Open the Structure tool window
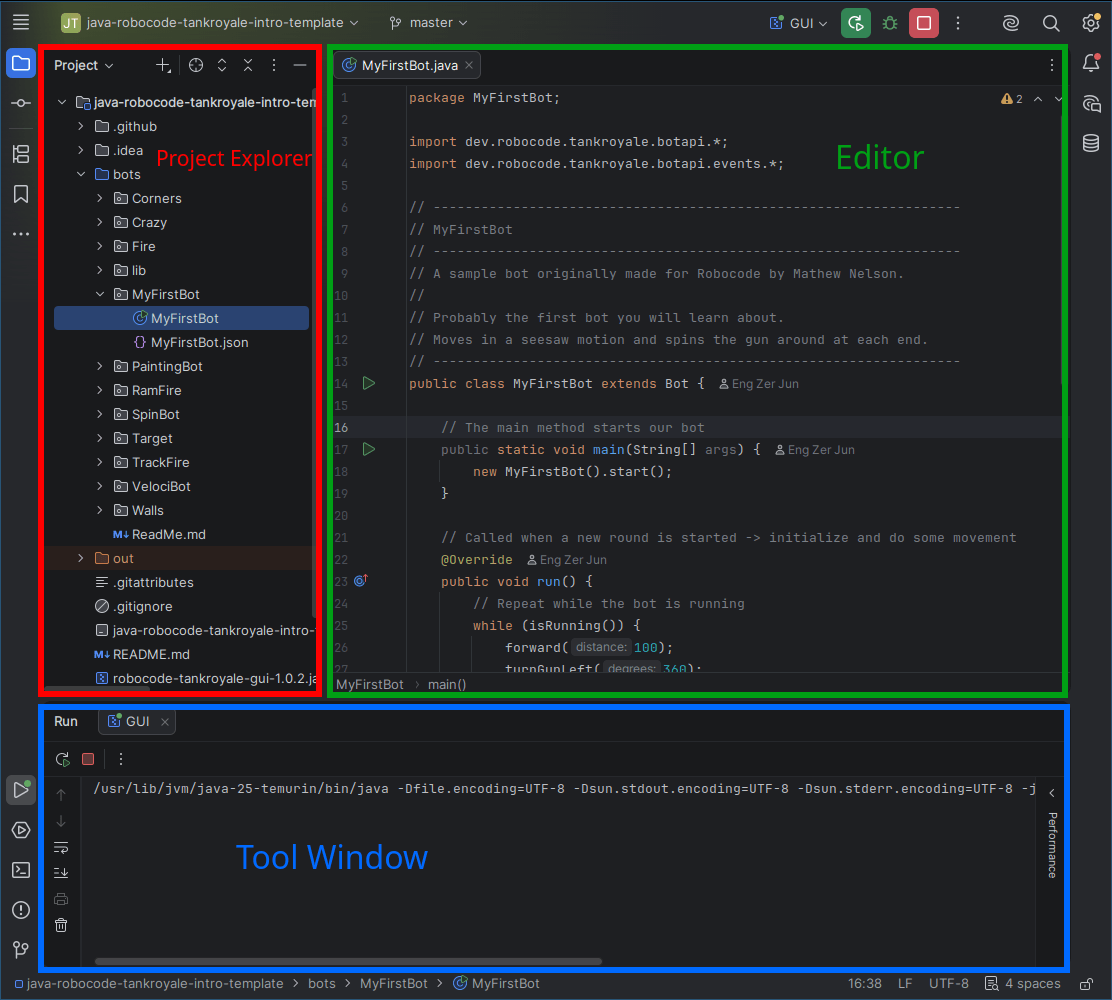 click(x=21, y=154)
